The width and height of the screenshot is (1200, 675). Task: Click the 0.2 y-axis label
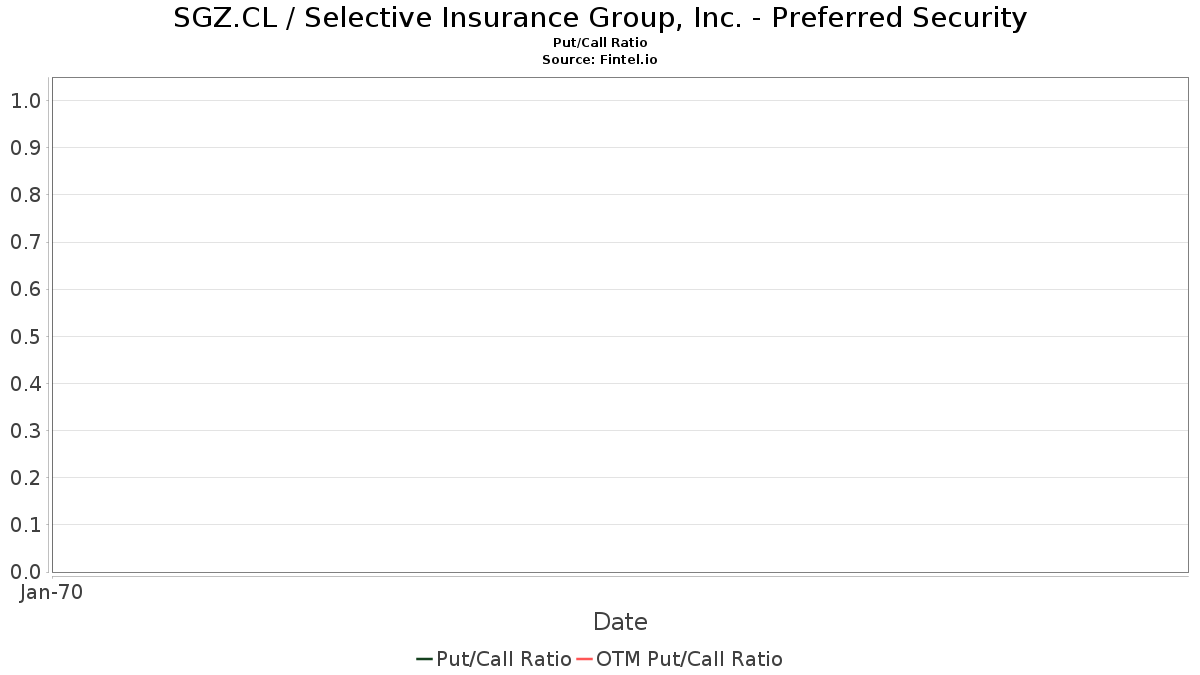(26, 477)
